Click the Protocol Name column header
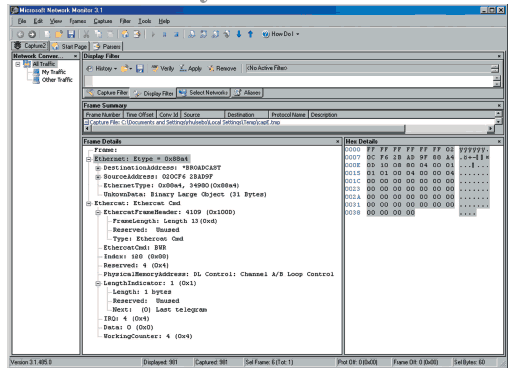The width and height of the screenshot is (515, 374). [288, 115]
